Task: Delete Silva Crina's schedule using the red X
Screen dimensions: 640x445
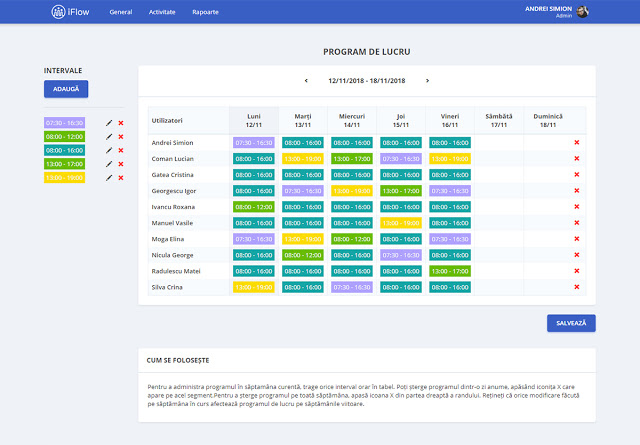Action: 577,287
